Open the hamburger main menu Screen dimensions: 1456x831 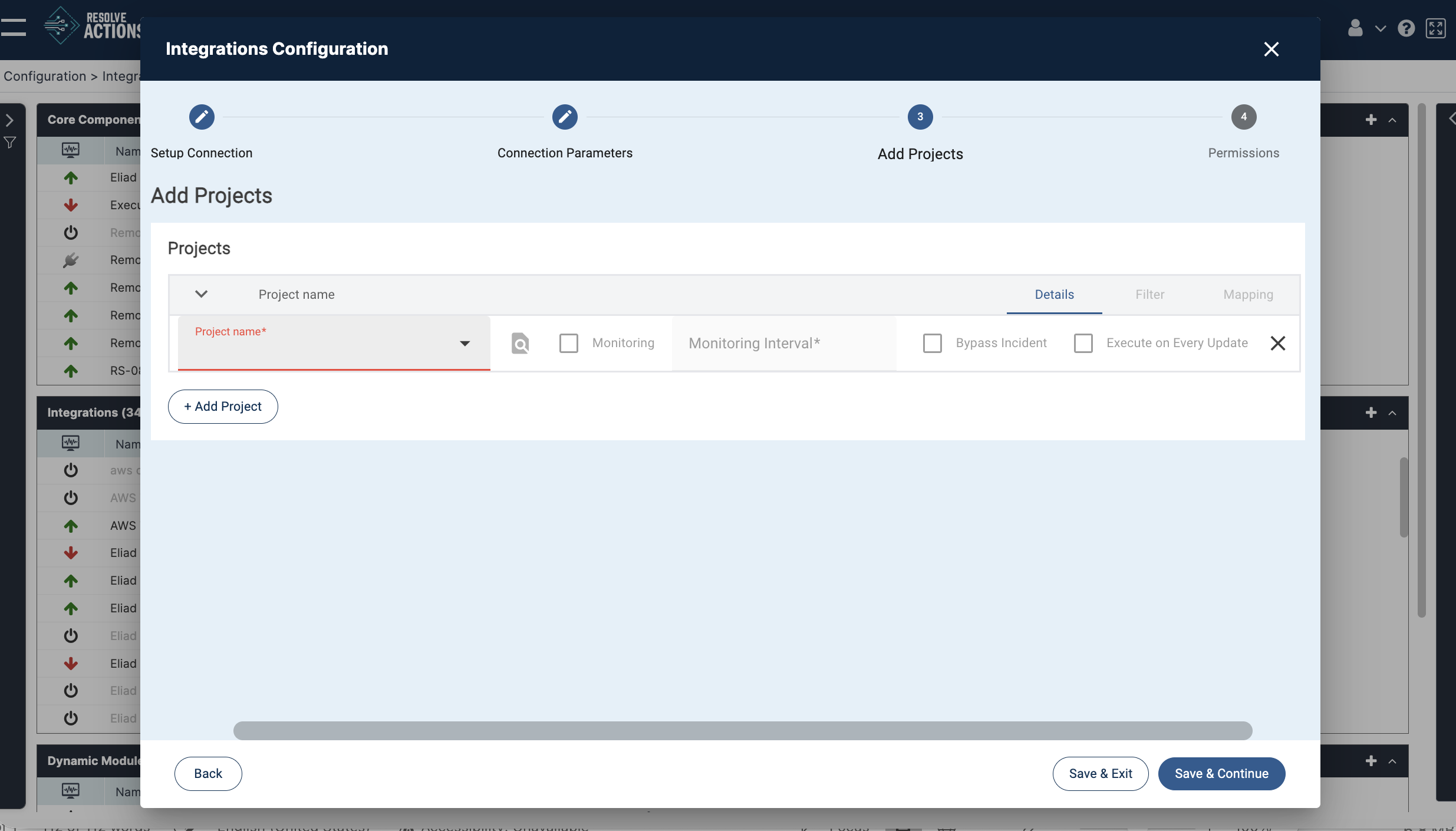coord(13,27)
